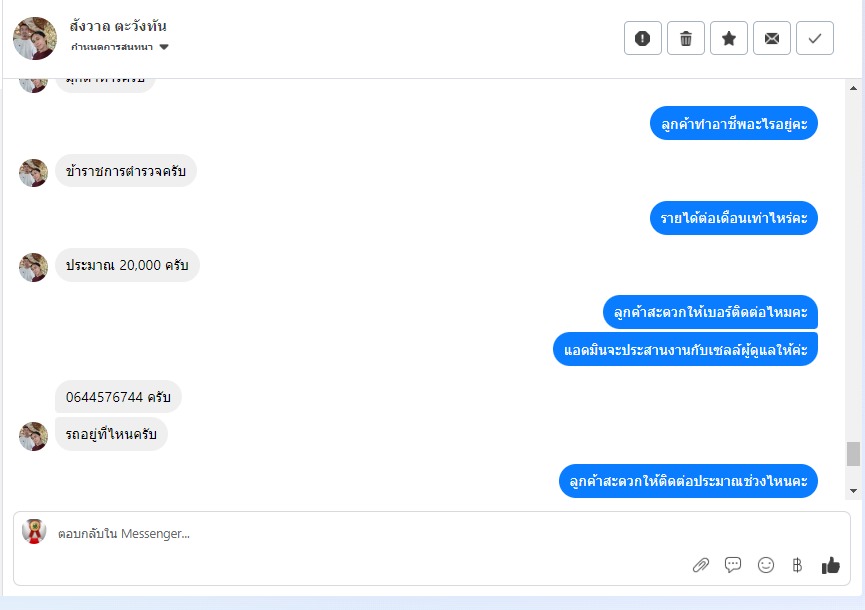
Task: Attach a file with the paperclip icon
Action: coord(701,565)
